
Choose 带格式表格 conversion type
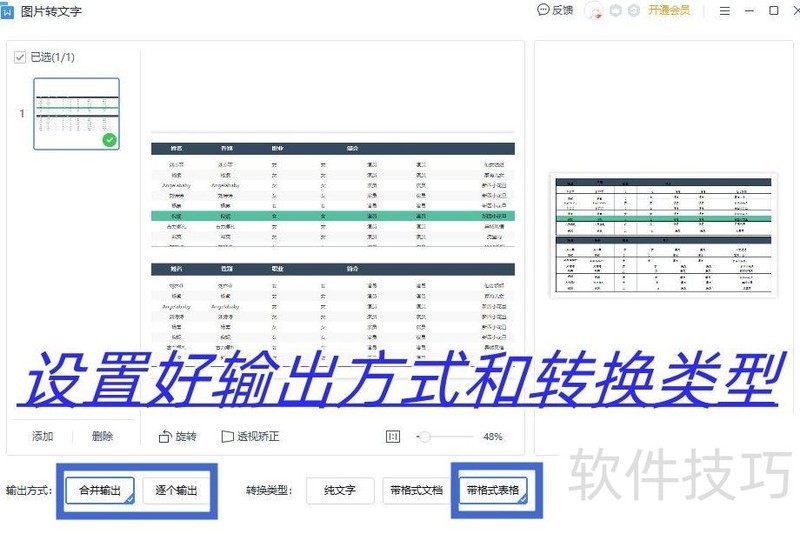[x=493, y=491]
